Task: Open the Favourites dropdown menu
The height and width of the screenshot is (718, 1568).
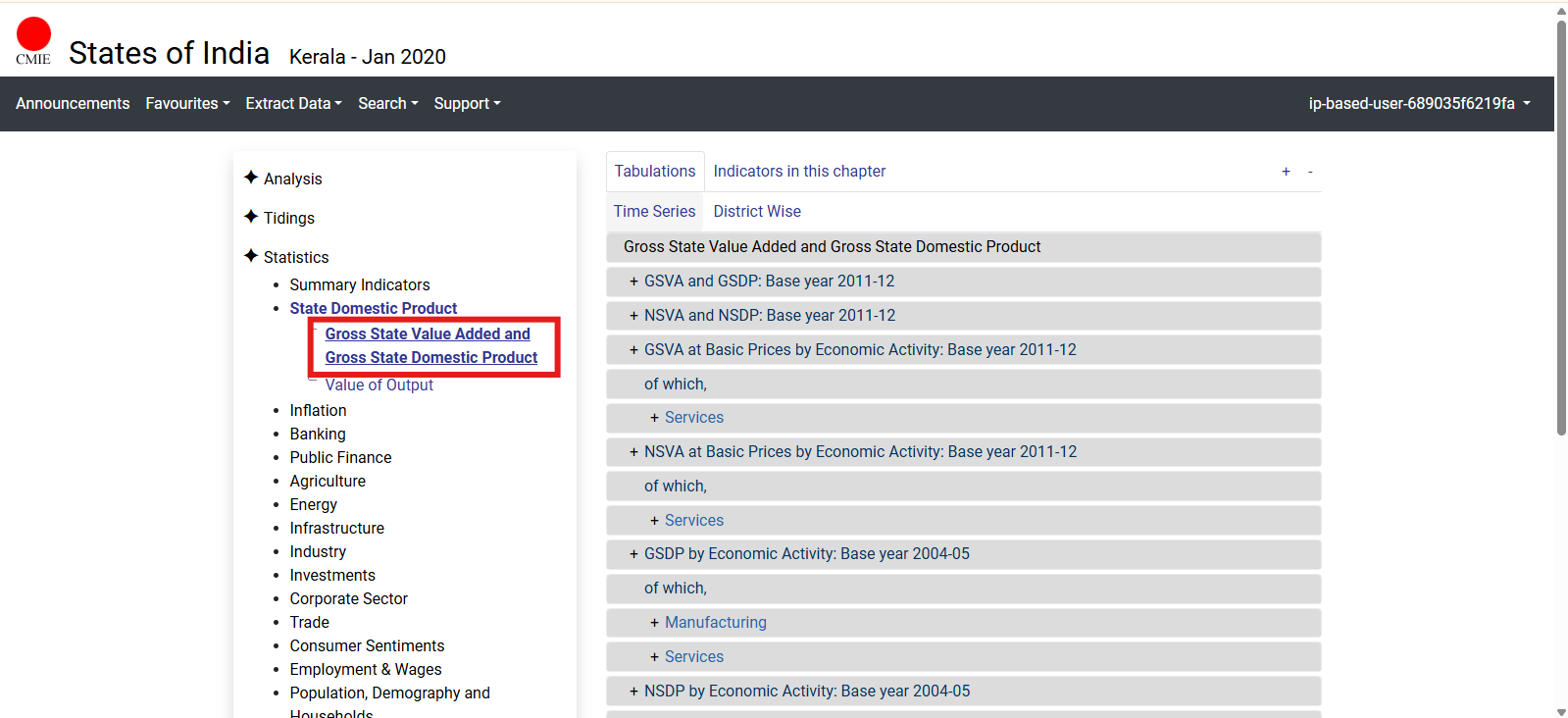Action: [x=187, y=104]
